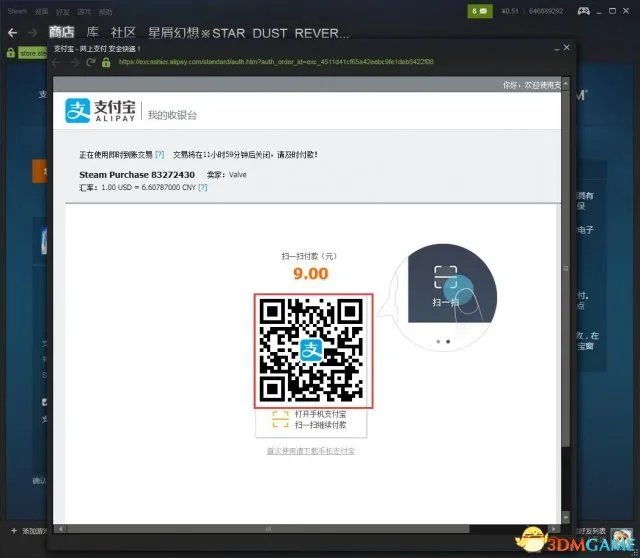Image resolution: width=640 pixels, height=558 pixels.
Task: Minimize the Alipay popup window
Action: coord(556,49)
